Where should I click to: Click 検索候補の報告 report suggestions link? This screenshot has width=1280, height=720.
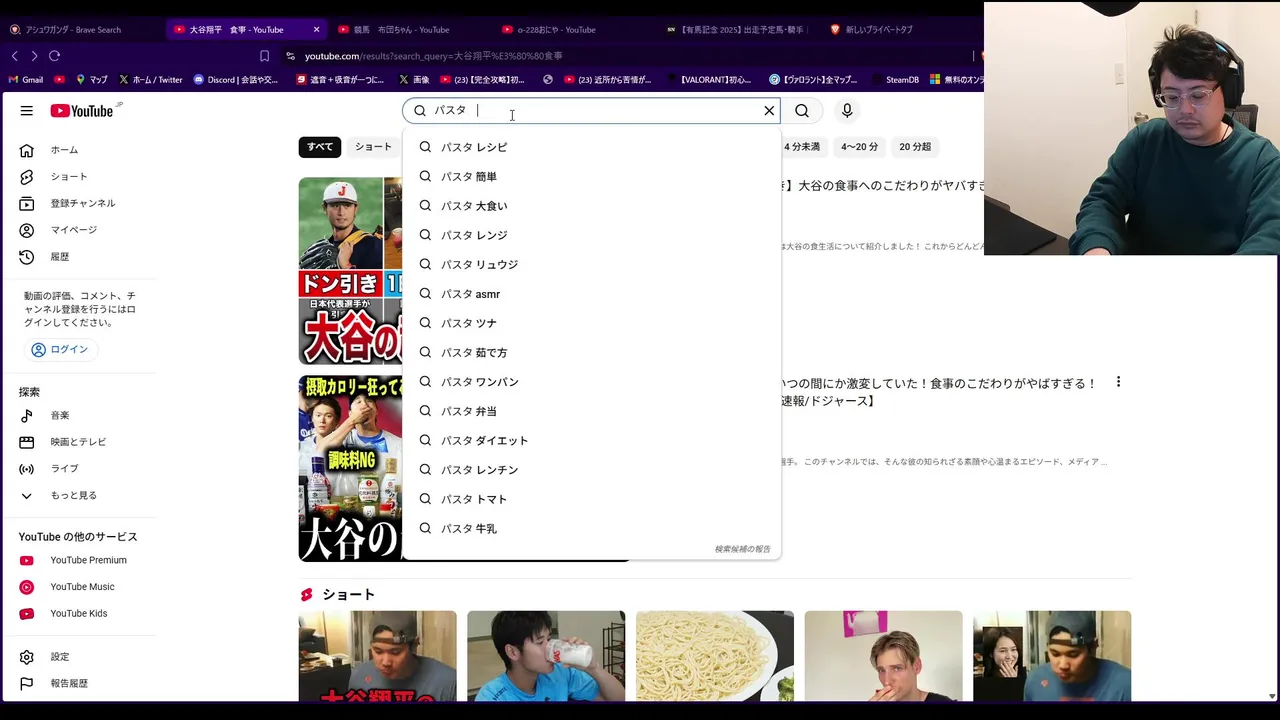742,549
